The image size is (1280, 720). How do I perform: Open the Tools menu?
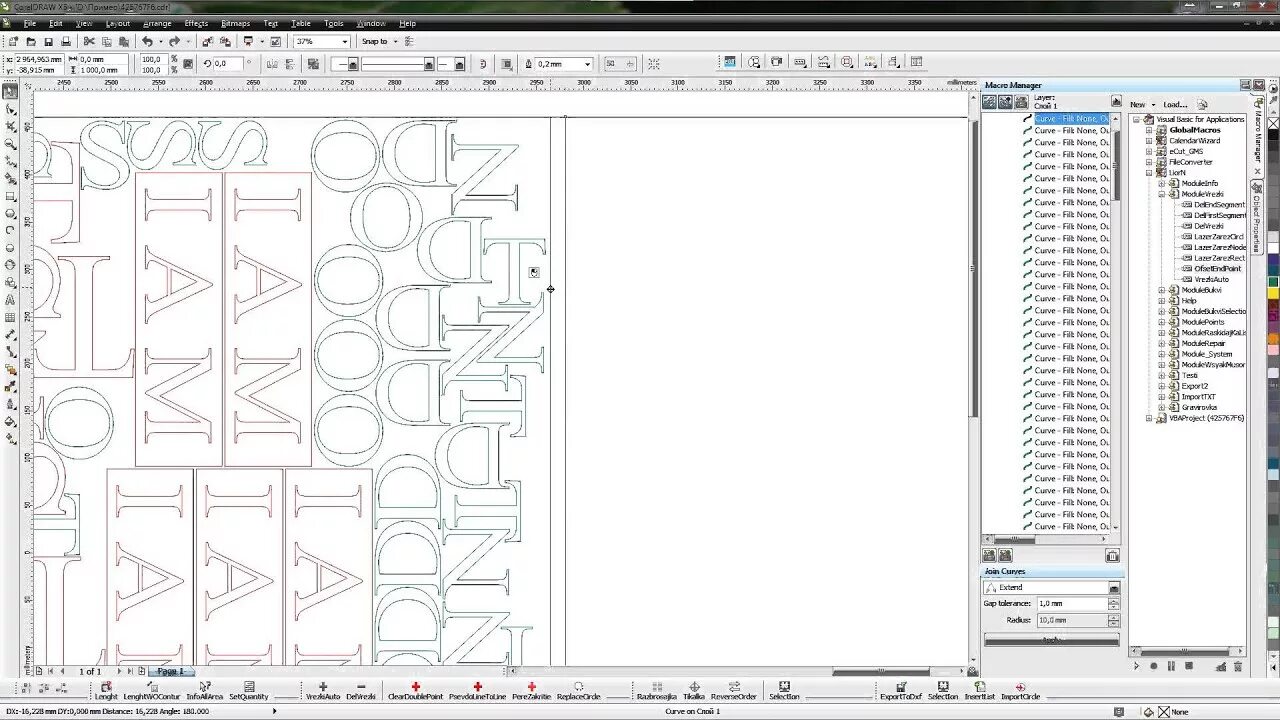click(334, 23)
